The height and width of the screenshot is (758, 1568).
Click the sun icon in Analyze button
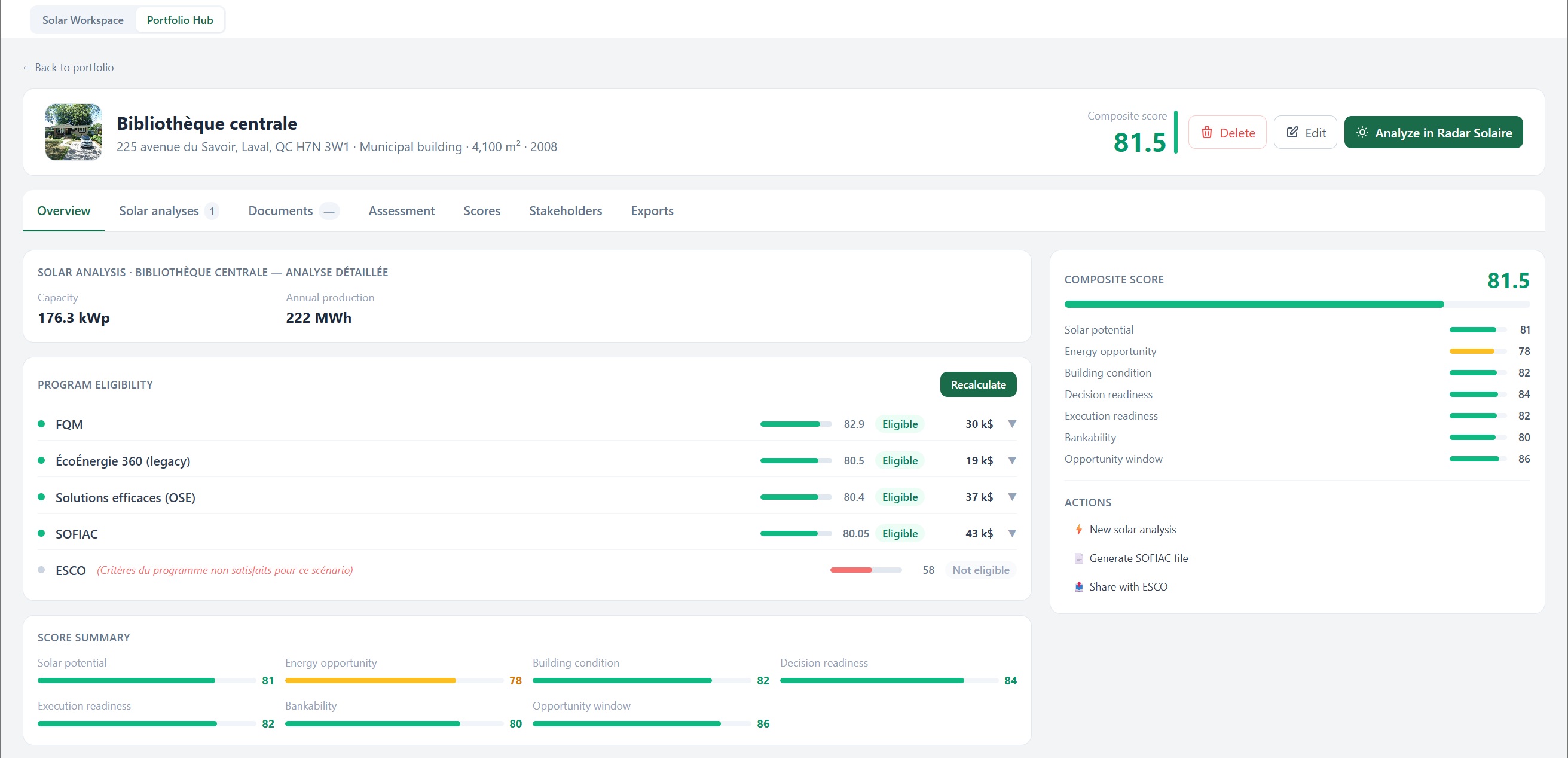pos(1362,132)
